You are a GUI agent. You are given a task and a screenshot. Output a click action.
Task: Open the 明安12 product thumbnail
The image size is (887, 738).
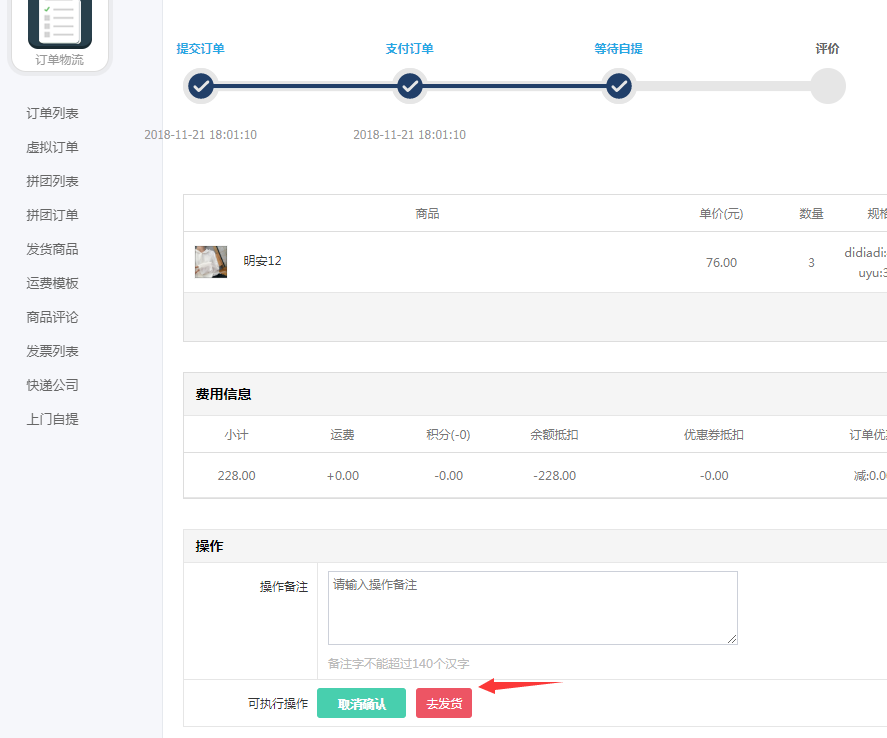click(x=210, y=262)
